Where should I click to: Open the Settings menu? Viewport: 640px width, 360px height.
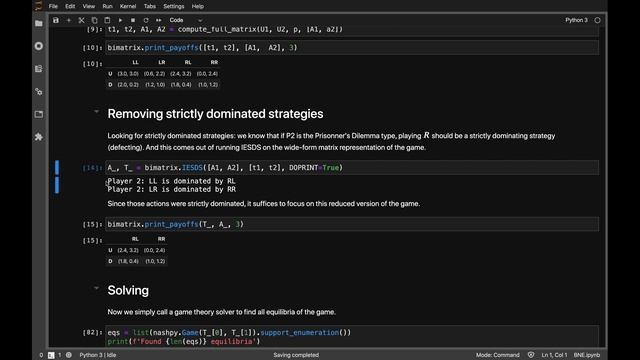click(x=173, y=6)
